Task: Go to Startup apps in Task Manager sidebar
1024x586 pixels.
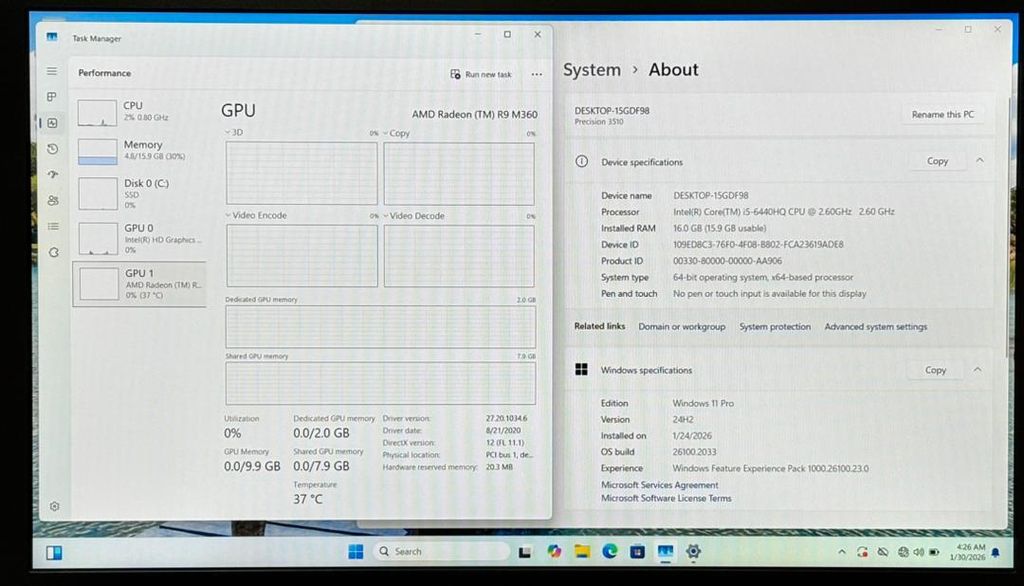Action: (x=52, y=174)
